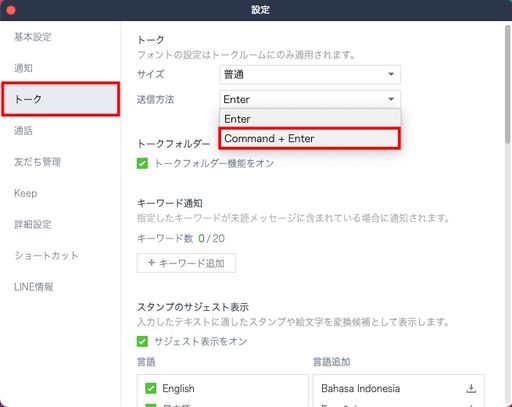Switch to the 通知 settings section
The height and width of the screenshot is (407, 512).
(23, 68)
